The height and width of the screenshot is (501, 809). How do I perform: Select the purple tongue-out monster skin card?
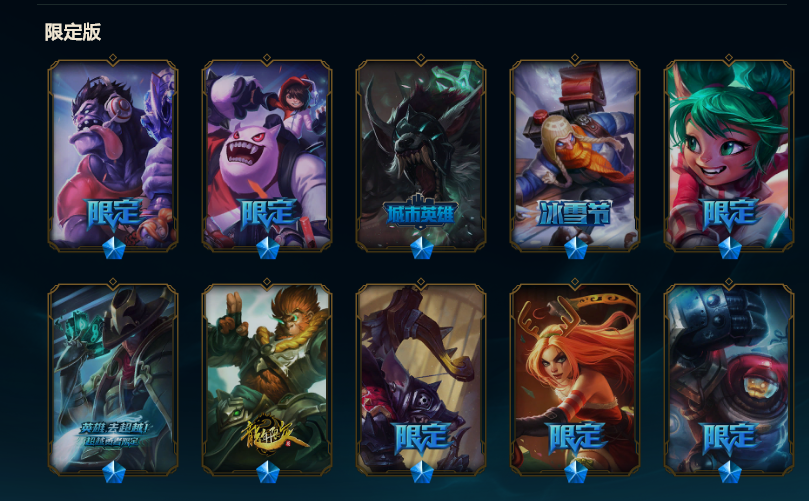tap(113, 155)
